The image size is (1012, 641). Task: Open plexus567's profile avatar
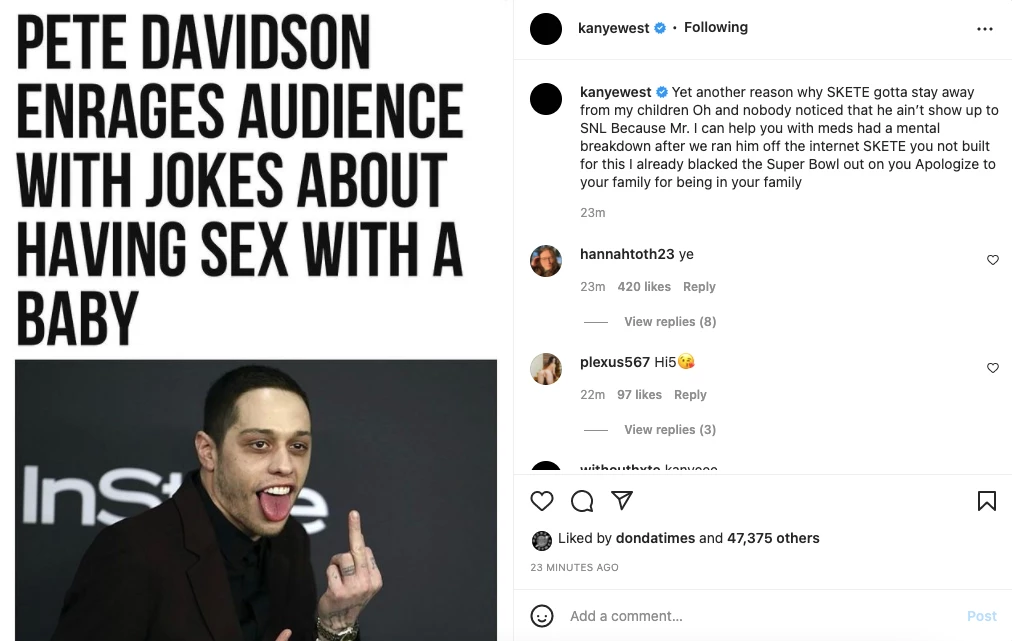pyautogui.click(x=546, y=369)
